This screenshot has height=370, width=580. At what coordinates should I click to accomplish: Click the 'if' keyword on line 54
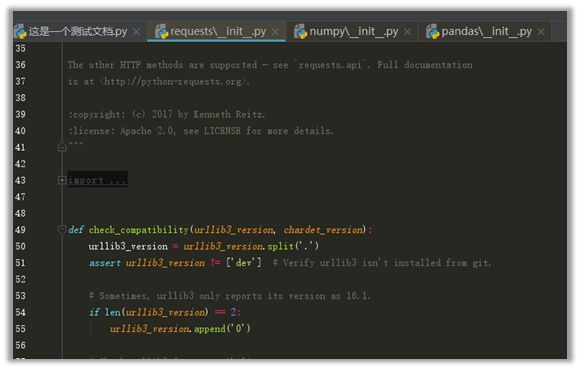(94, 312)
